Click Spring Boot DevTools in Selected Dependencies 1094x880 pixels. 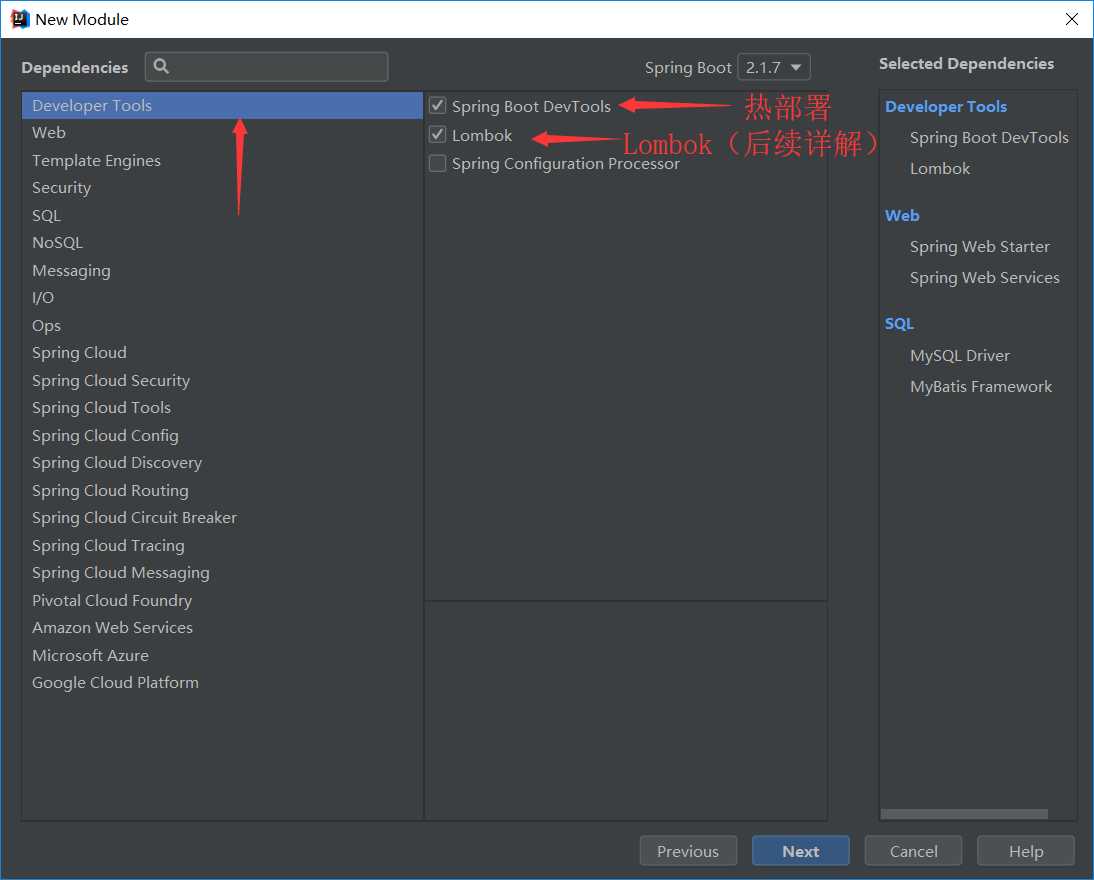click(x=989, y=138)
